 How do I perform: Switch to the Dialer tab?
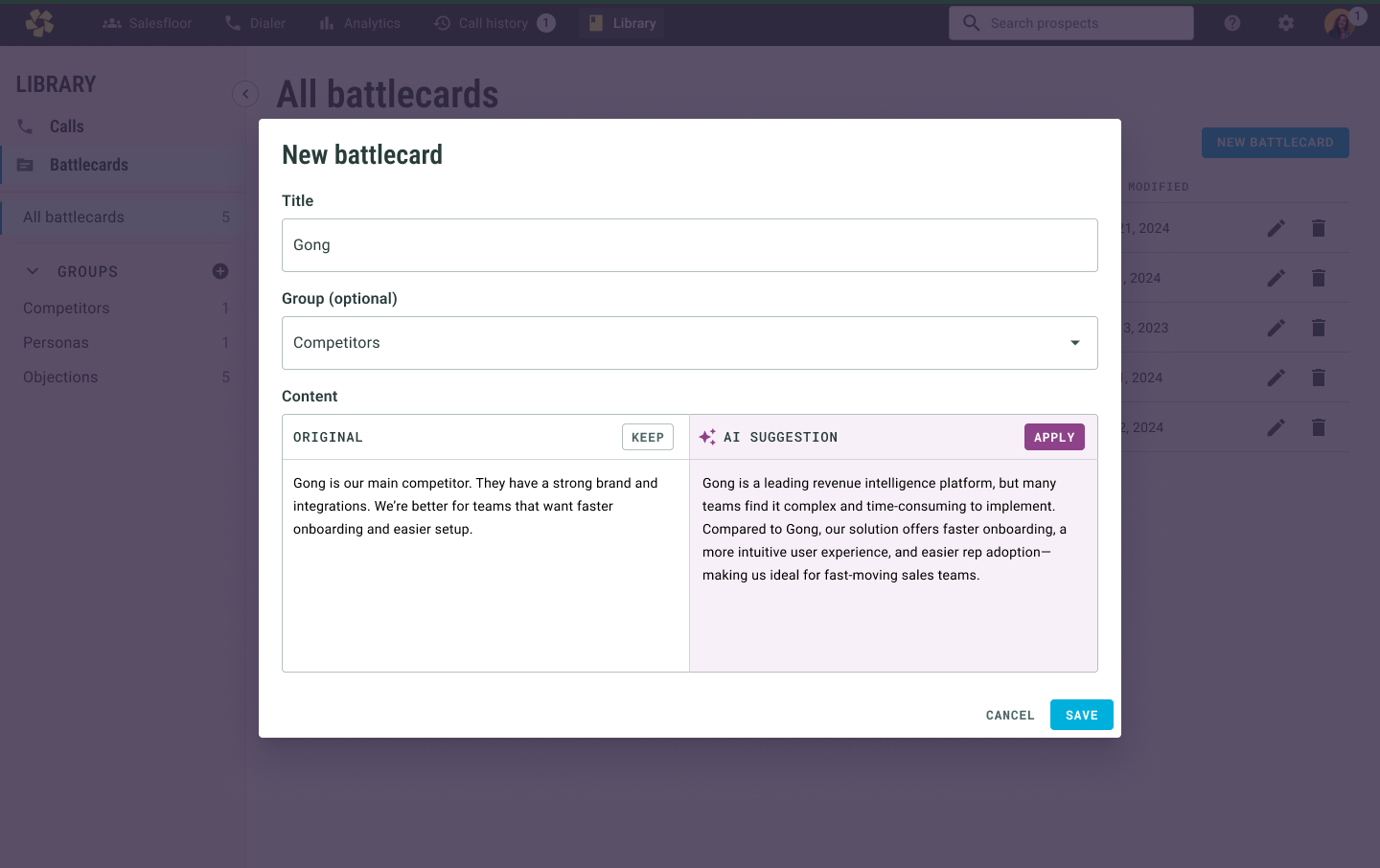pyautogui.click(x=255, y=23)
